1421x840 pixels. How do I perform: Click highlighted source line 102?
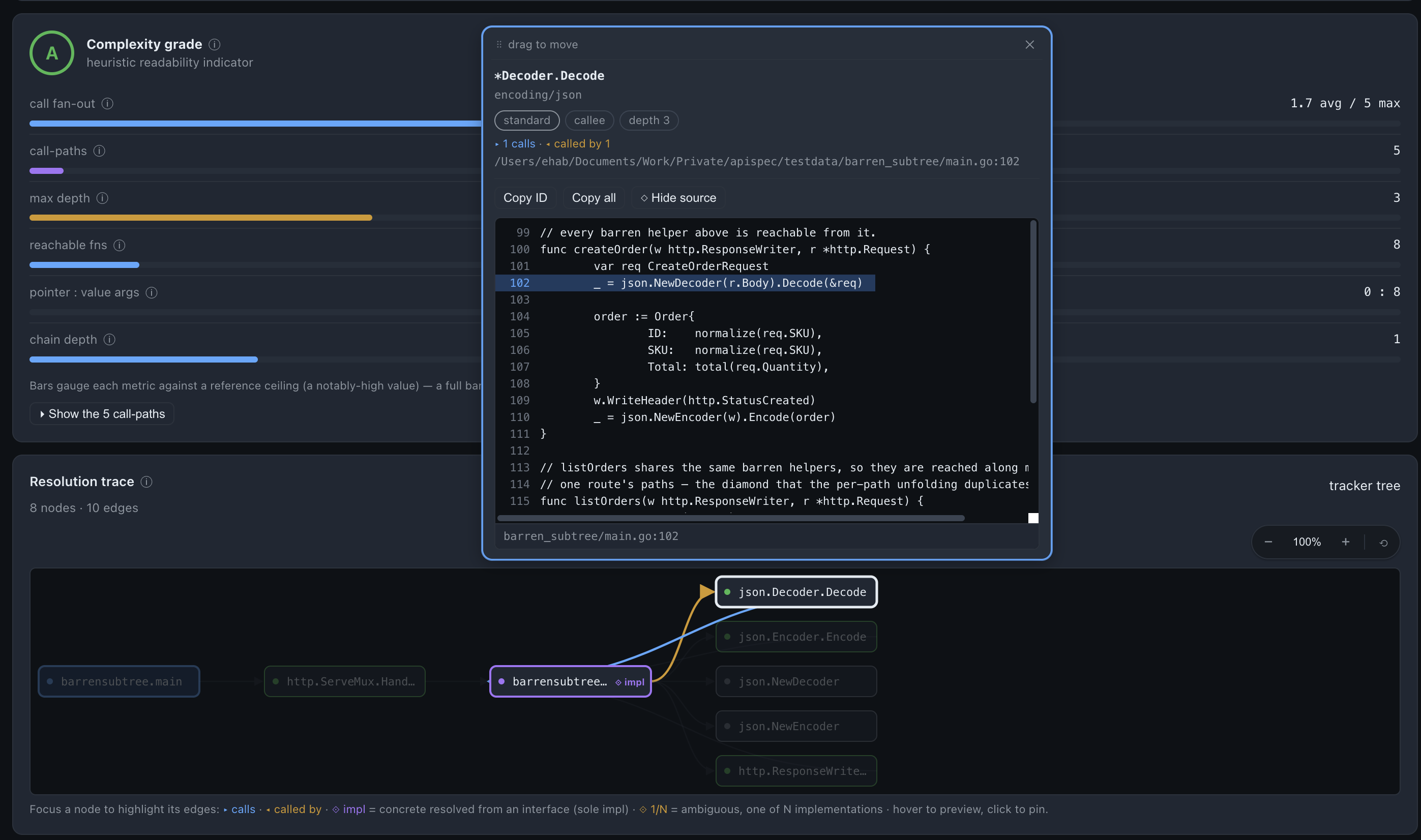685,283
